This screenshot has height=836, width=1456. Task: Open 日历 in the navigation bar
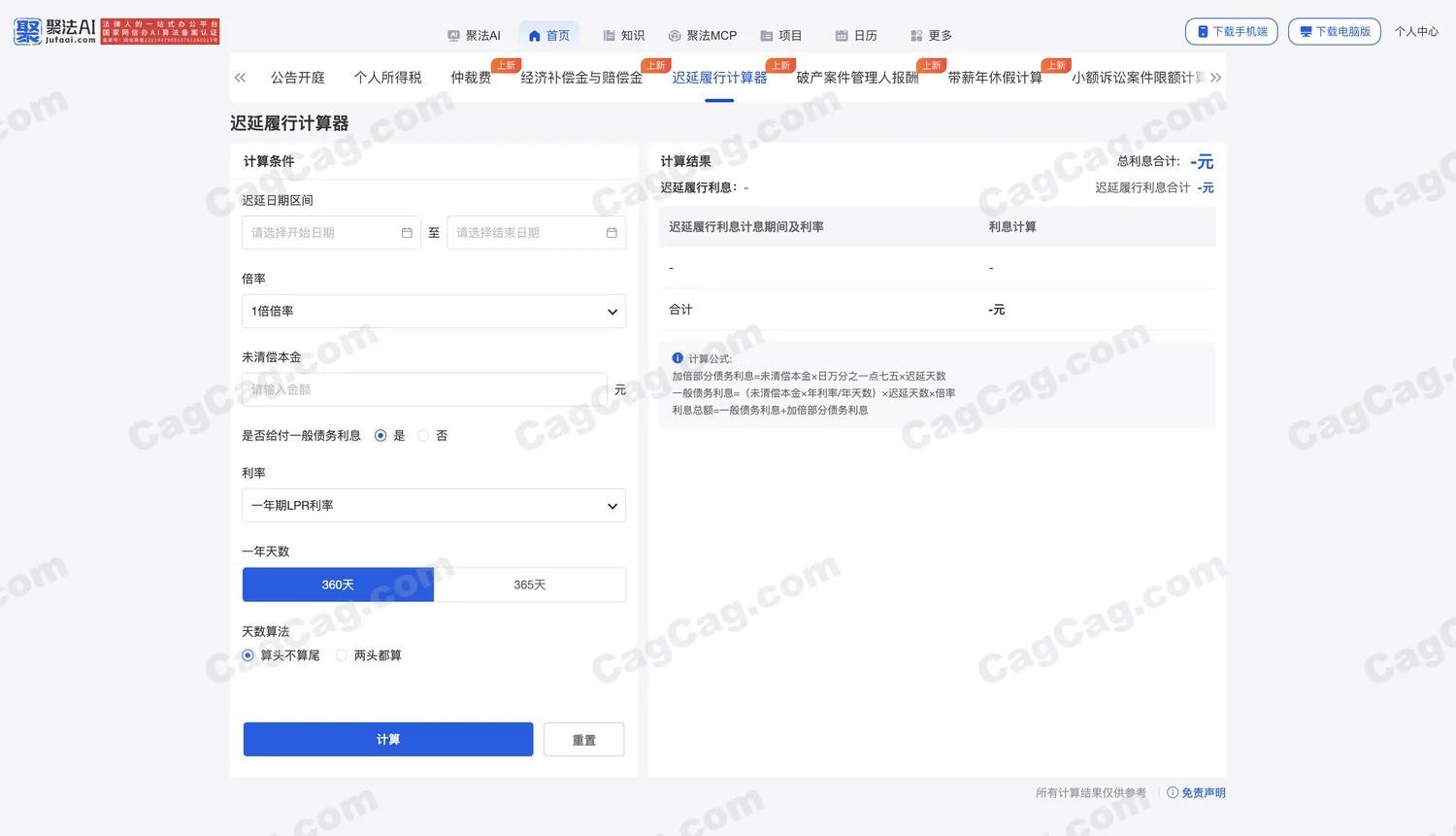(856, 35)
